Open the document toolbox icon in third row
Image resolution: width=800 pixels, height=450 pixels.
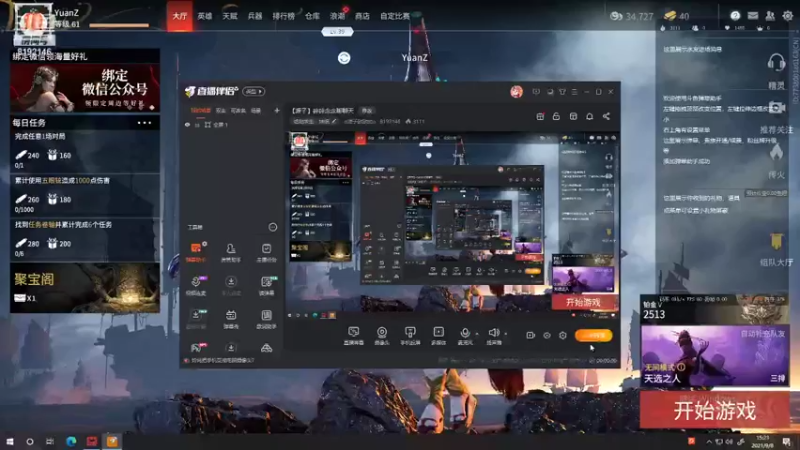click(x=266, y=315)
